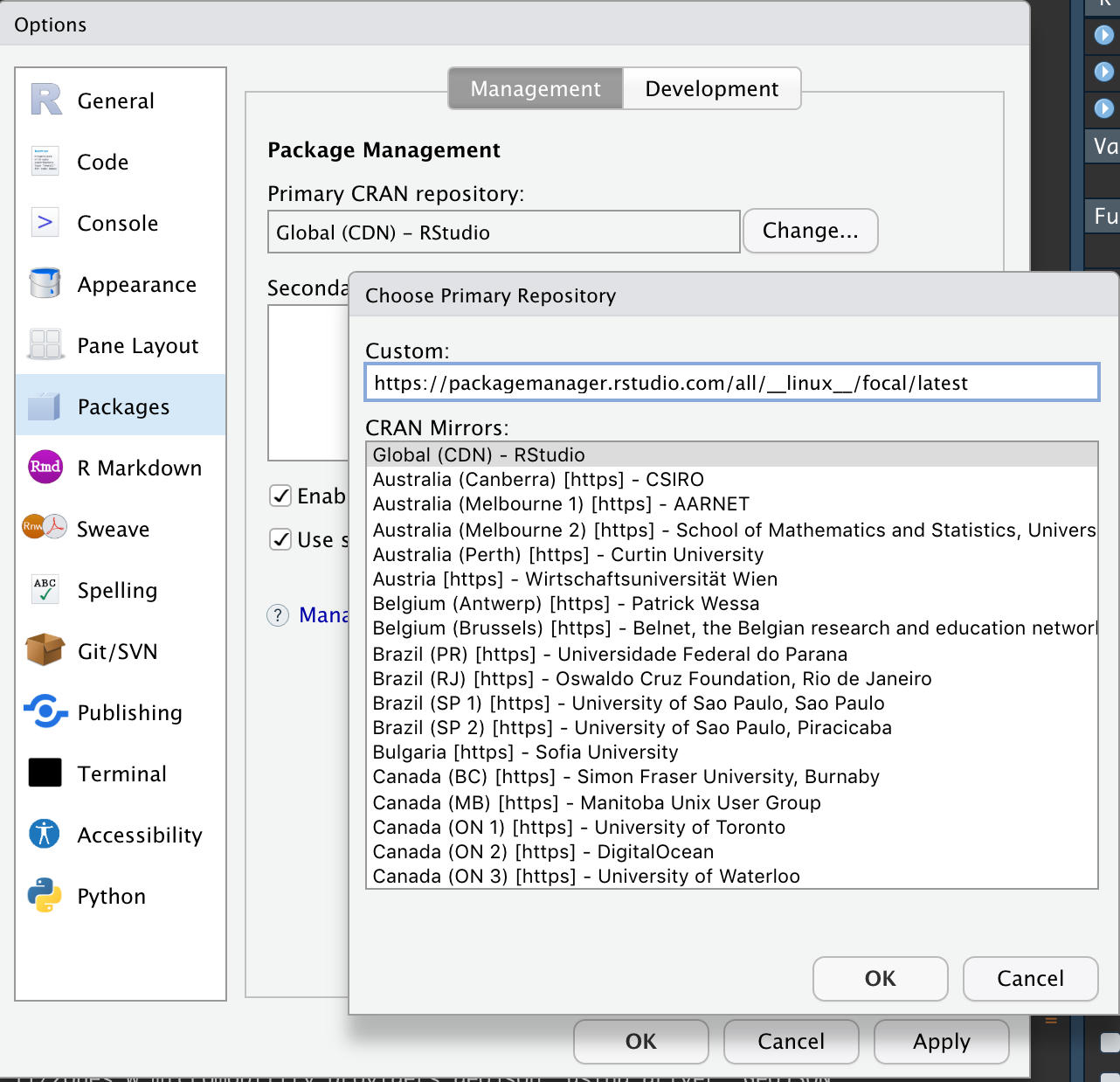Open R Markdown settings via its icon
The height and width of the screenshot is (1082, 1120).
point(45,468)
